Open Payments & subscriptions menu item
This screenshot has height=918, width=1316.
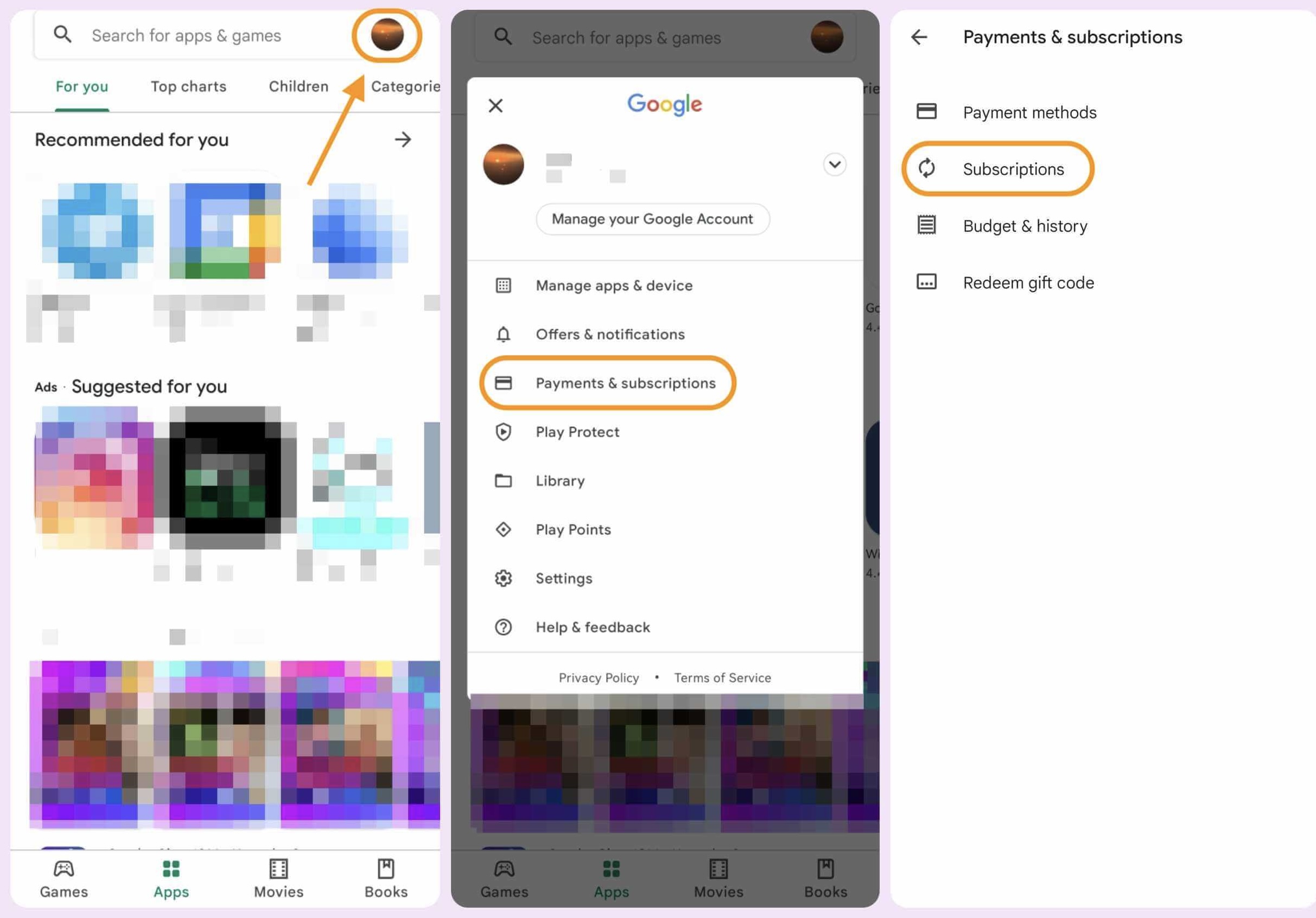[625, 383]
